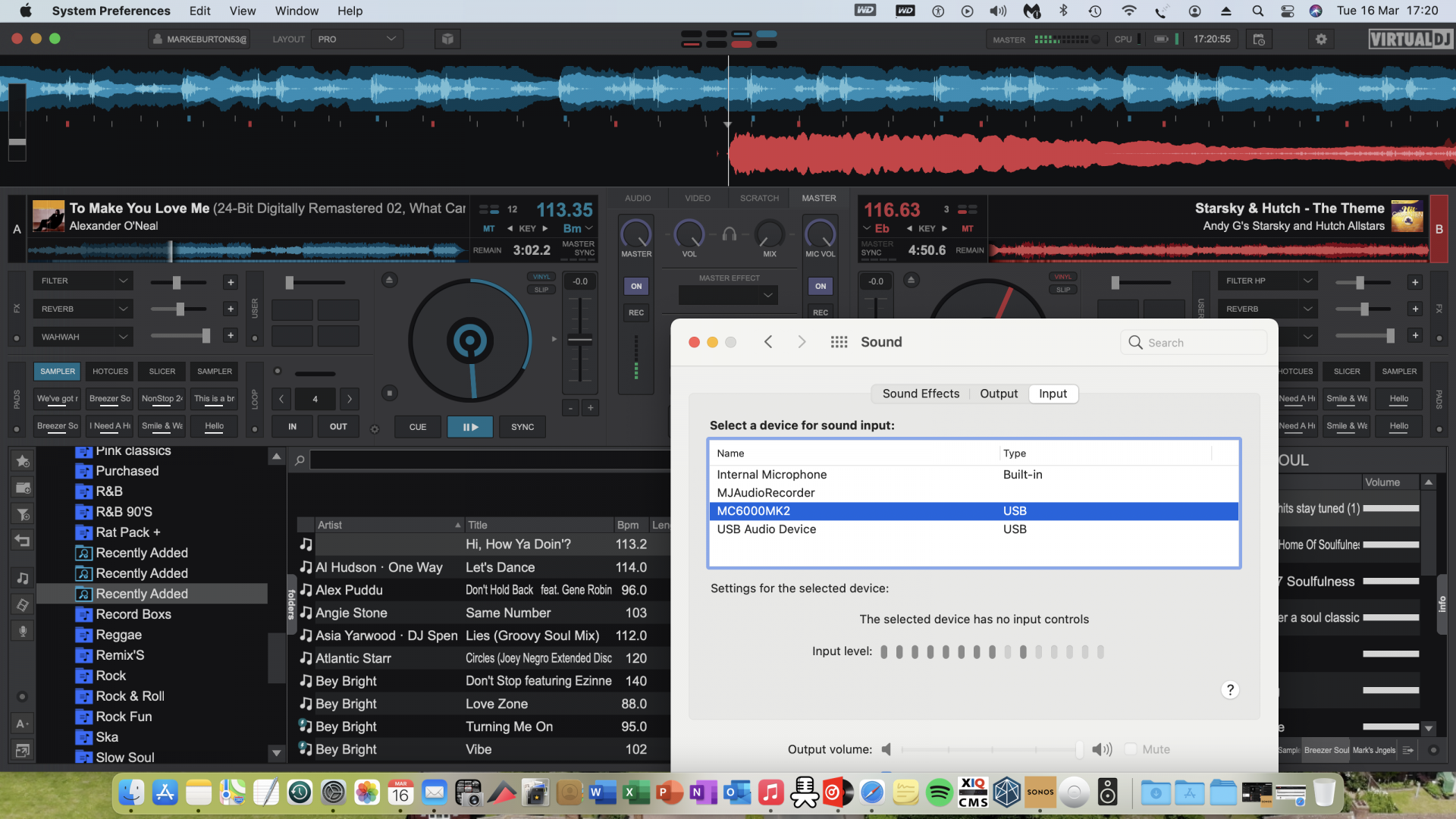1456x819 pixels.
Task: Expand deck A key Bm dropdown
Action: point(578,228)
